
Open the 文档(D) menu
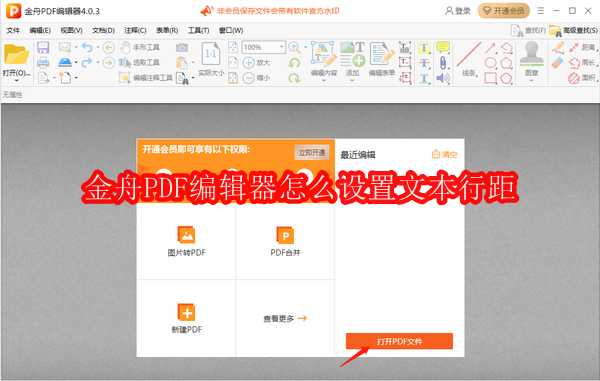click(103, 30)
